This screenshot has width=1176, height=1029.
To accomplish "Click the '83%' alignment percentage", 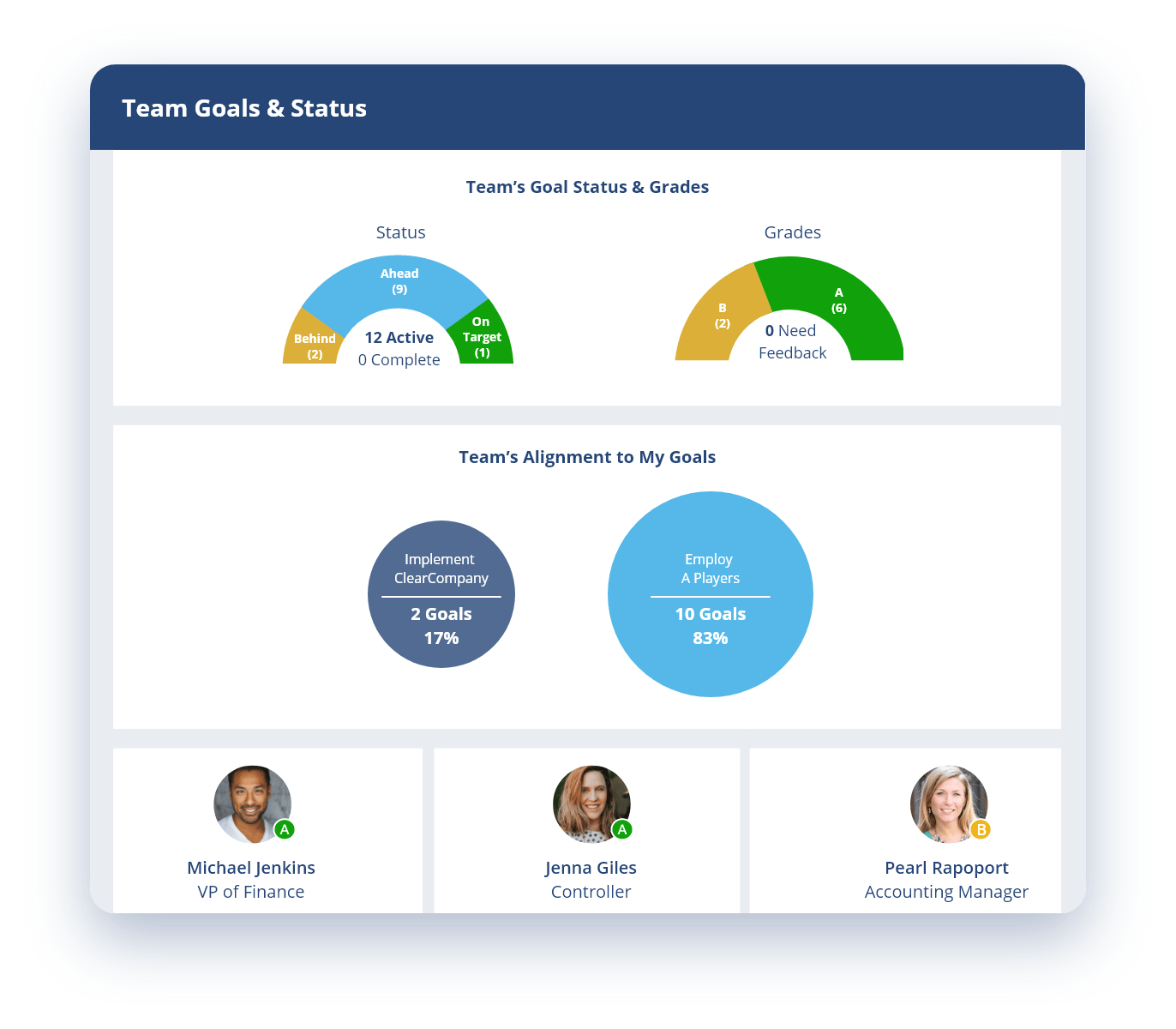I will tap(710, 638).
